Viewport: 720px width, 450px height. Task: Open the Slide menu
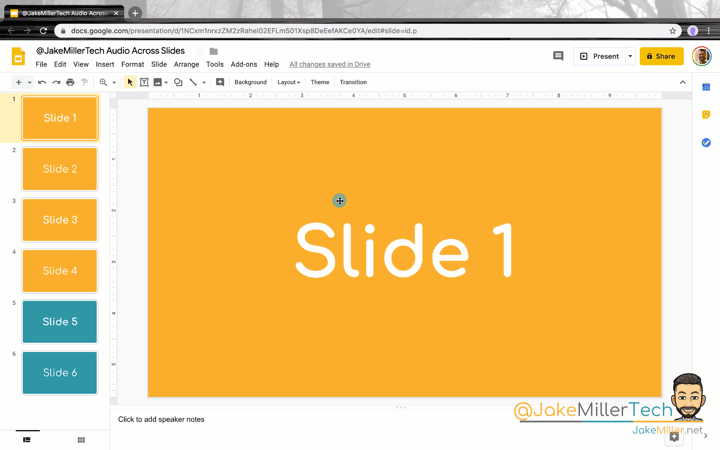tap(159, 64)
